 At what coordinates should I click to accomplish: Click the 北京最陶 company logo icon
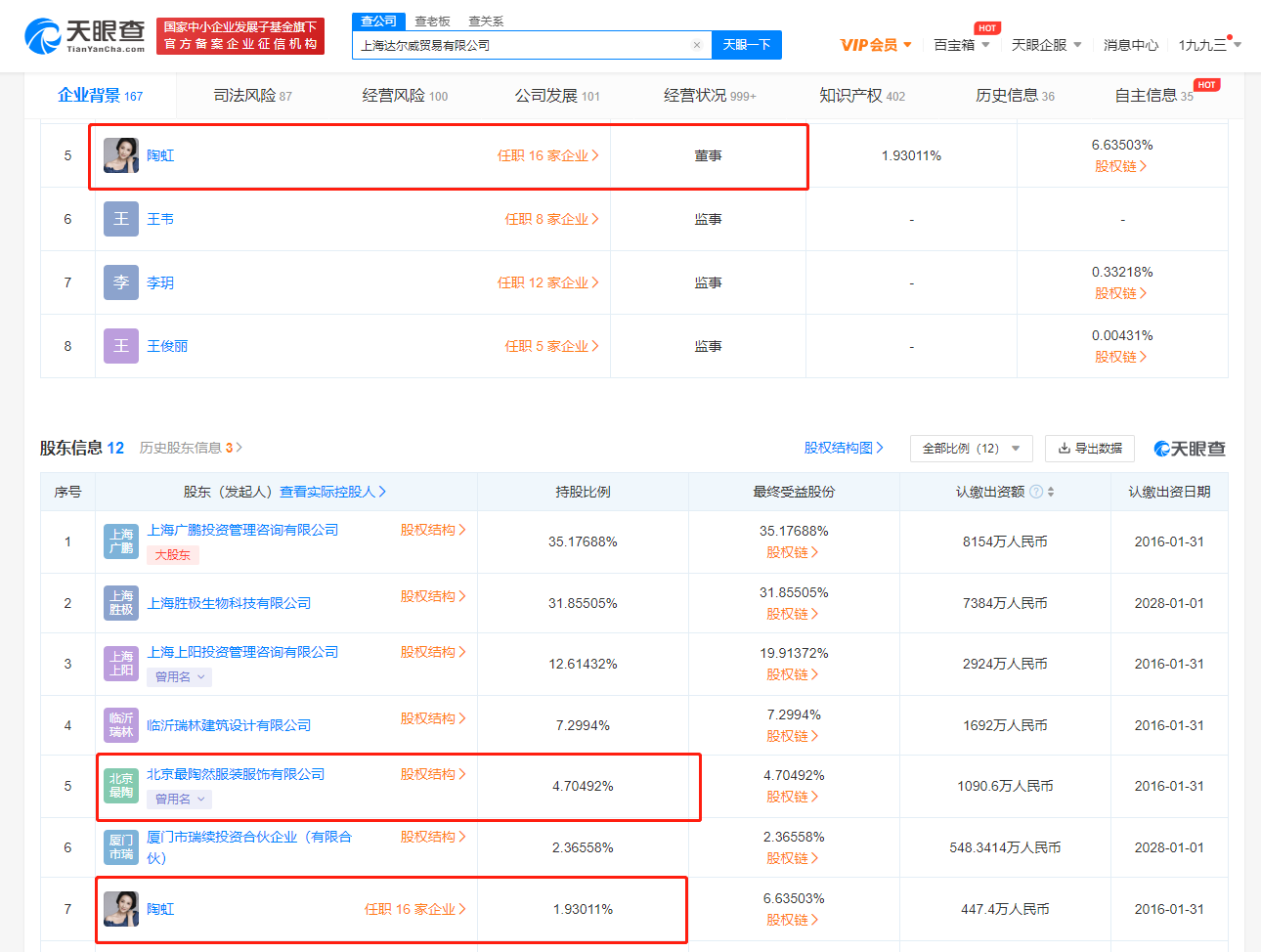(121, 786)
